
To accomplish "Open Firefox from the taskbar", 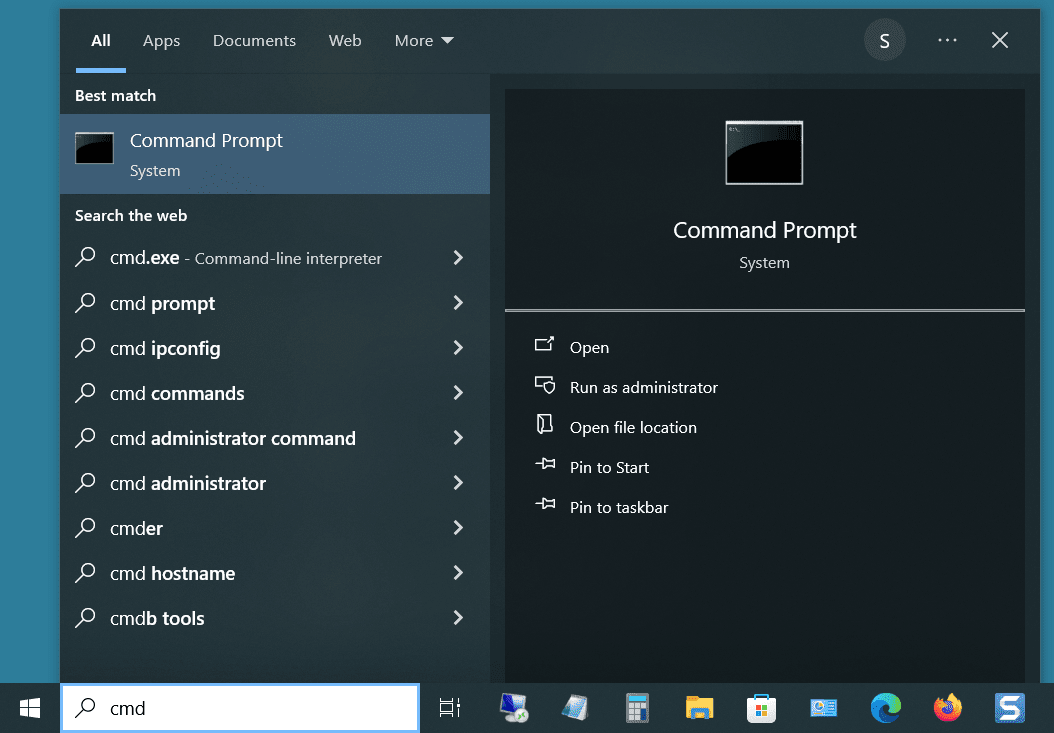I will pos(947,708).
